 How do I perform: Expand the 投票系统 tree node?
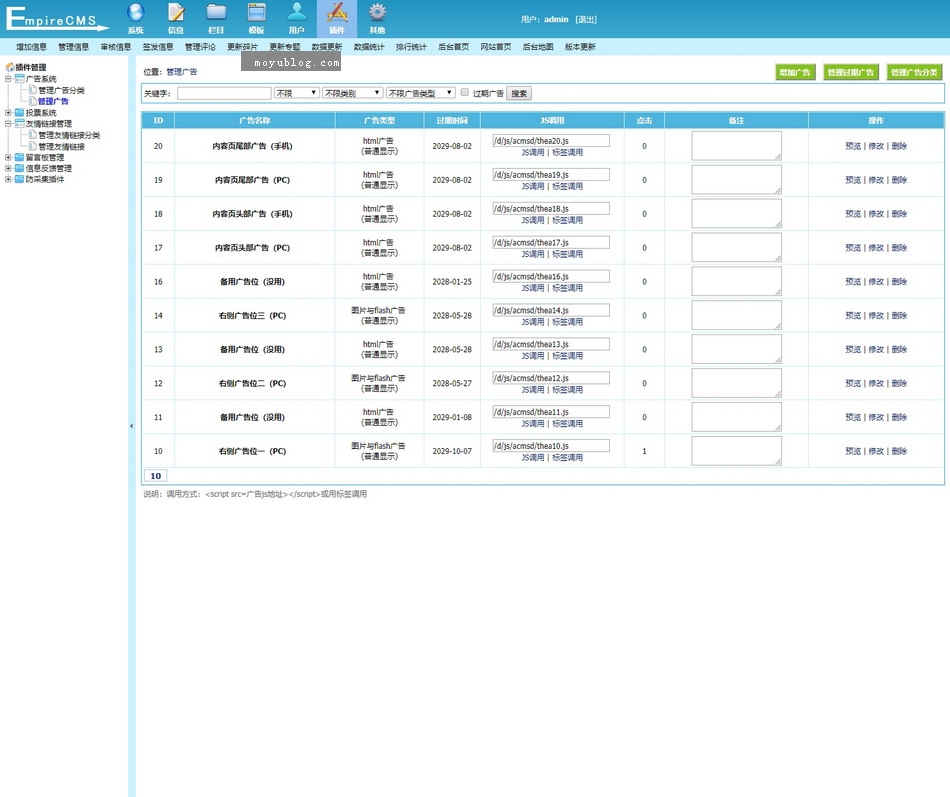[x=8, y=113]
